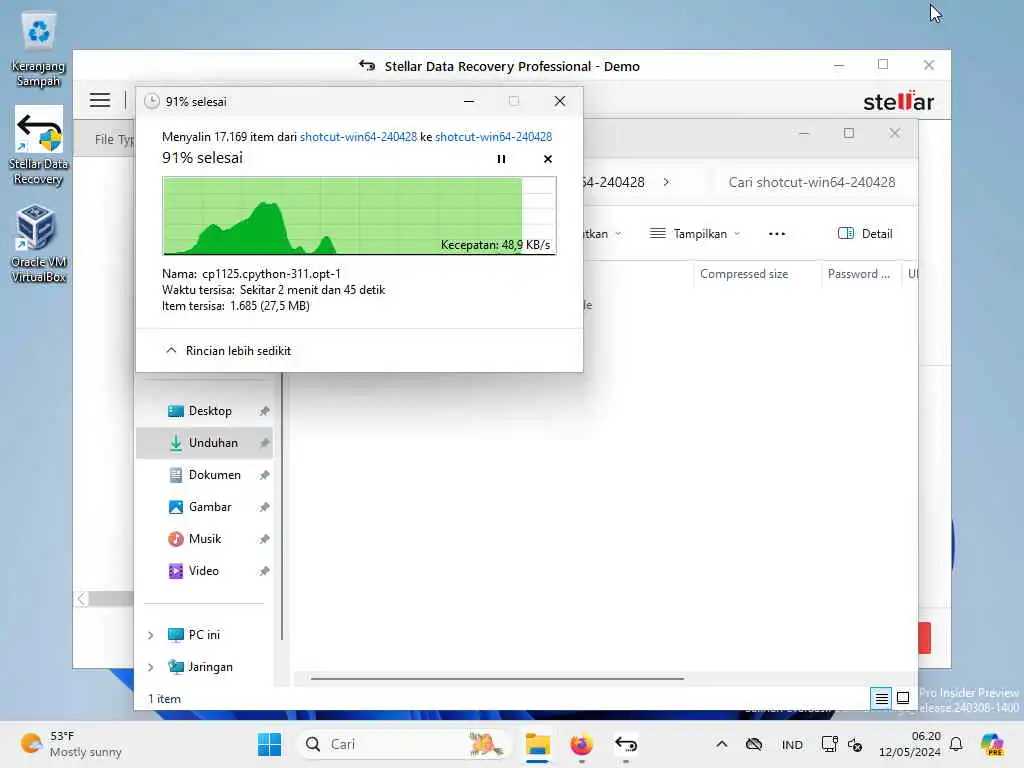Open Firefox from taskbar
The height and width of the screenshot is (768, 1024).
coord(581,744)
